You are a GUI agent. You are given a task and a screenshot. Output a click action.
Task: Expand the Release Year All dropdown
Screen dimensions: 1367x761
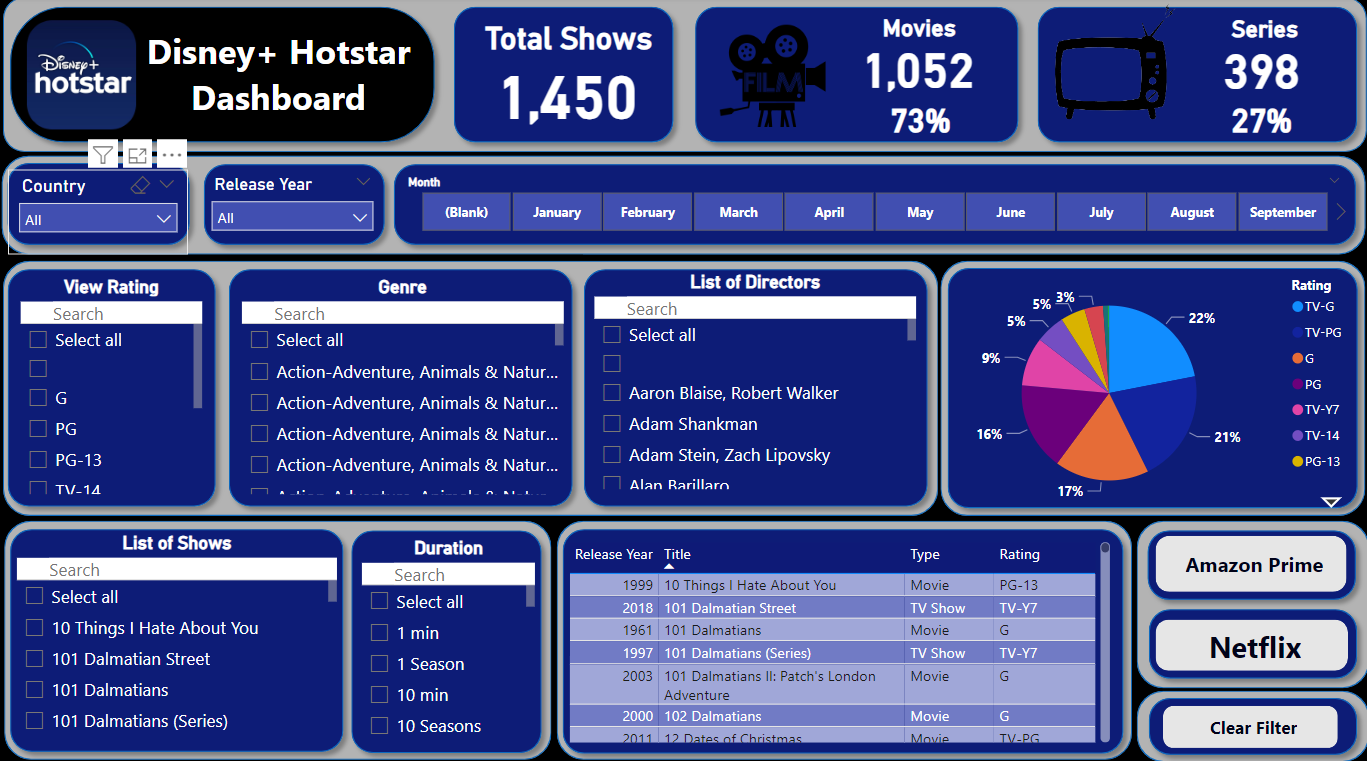(292, 217)
